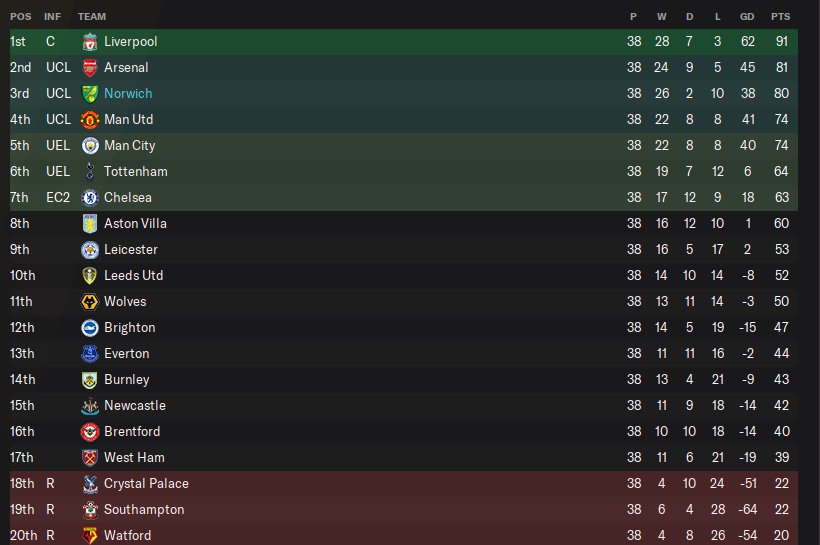
Task: Open the Man City team name link
Action: point(130,146)
